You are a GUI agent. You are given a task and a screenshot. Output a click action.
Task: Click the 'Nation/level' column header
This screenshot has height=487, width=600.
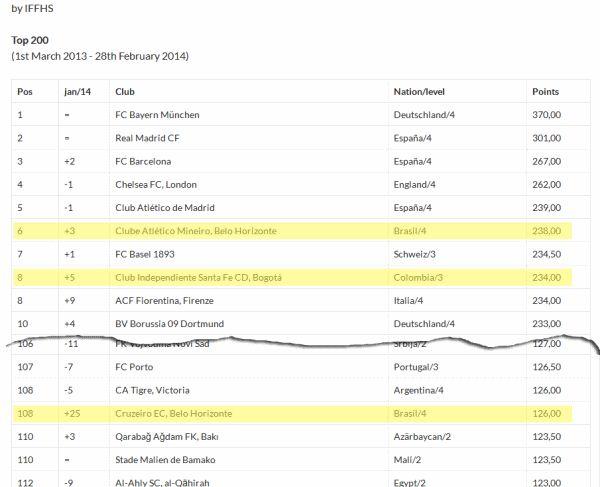click(x=419, y=92)
